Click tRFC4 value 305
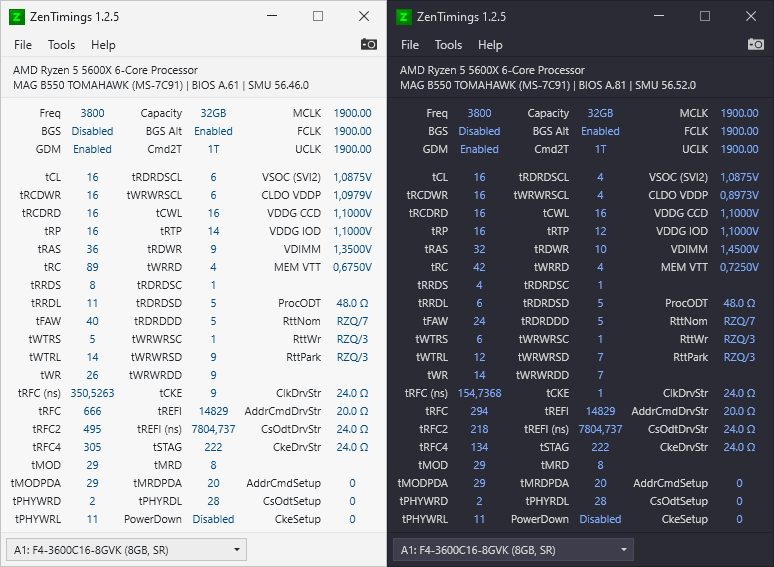 click(92, 448)
